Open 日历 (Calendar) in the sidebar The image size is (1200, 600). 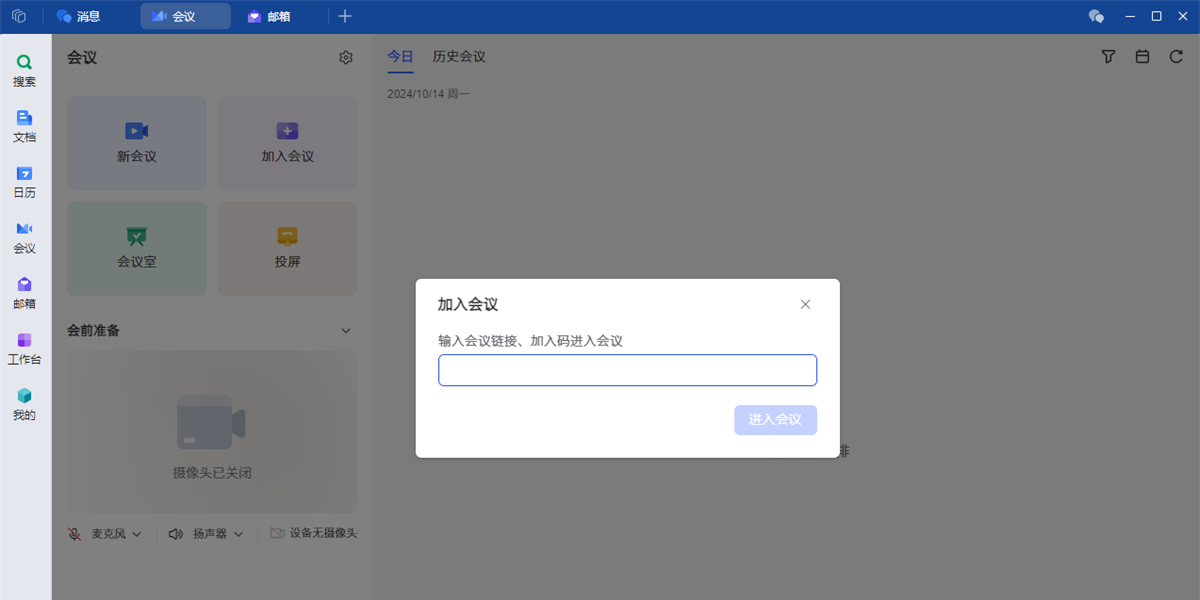24,181
